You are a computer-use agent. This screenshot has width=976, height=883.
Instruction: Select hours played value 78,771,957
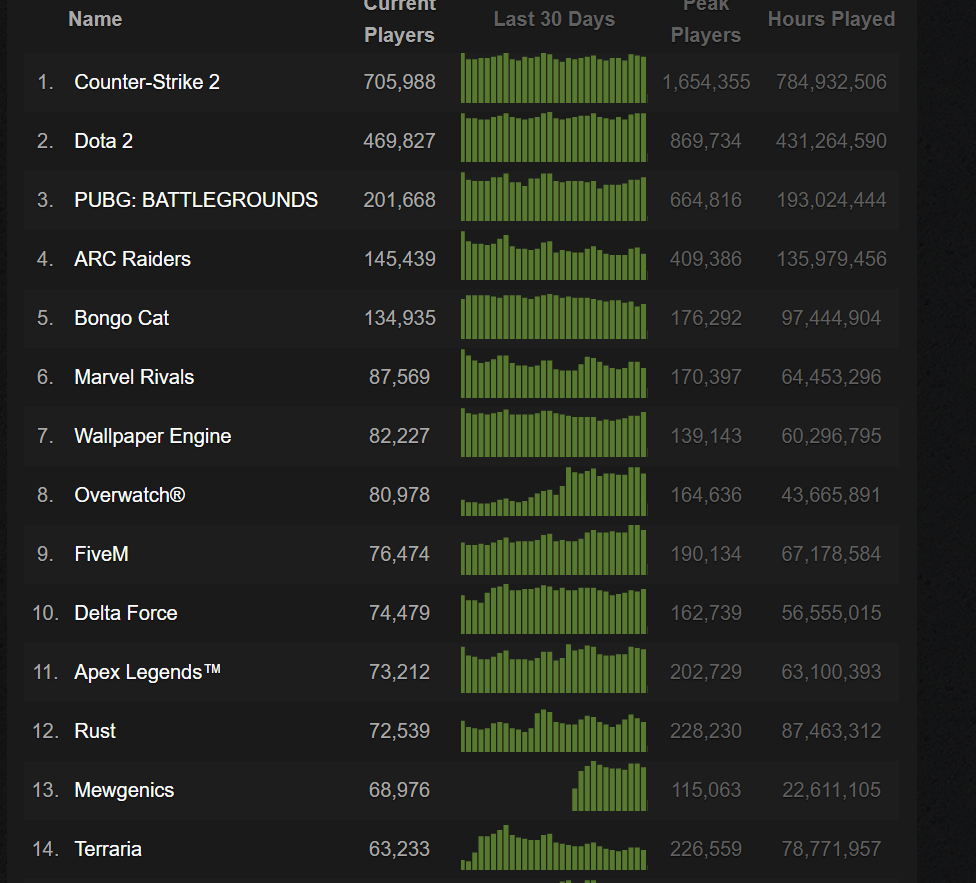(x=832, y=849)
